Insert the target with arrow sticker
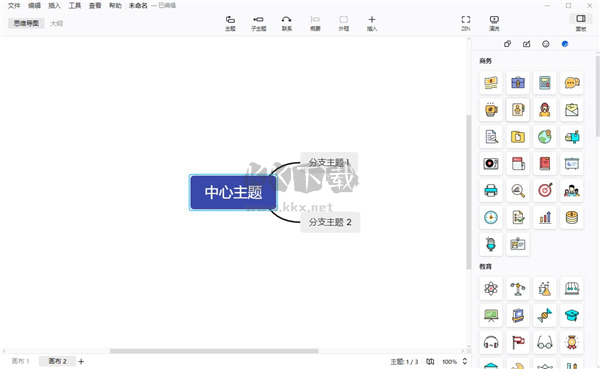The width and height of the screenshot is (600, 369). (x=545, y=190)
